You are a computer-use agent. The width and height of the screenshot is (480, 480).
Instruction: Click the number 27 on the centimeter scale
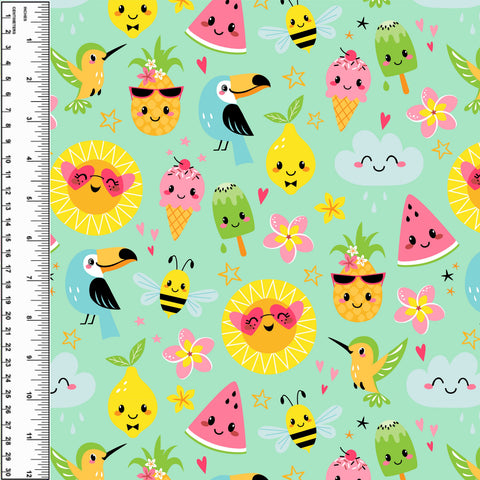click(x=8, y=426)
